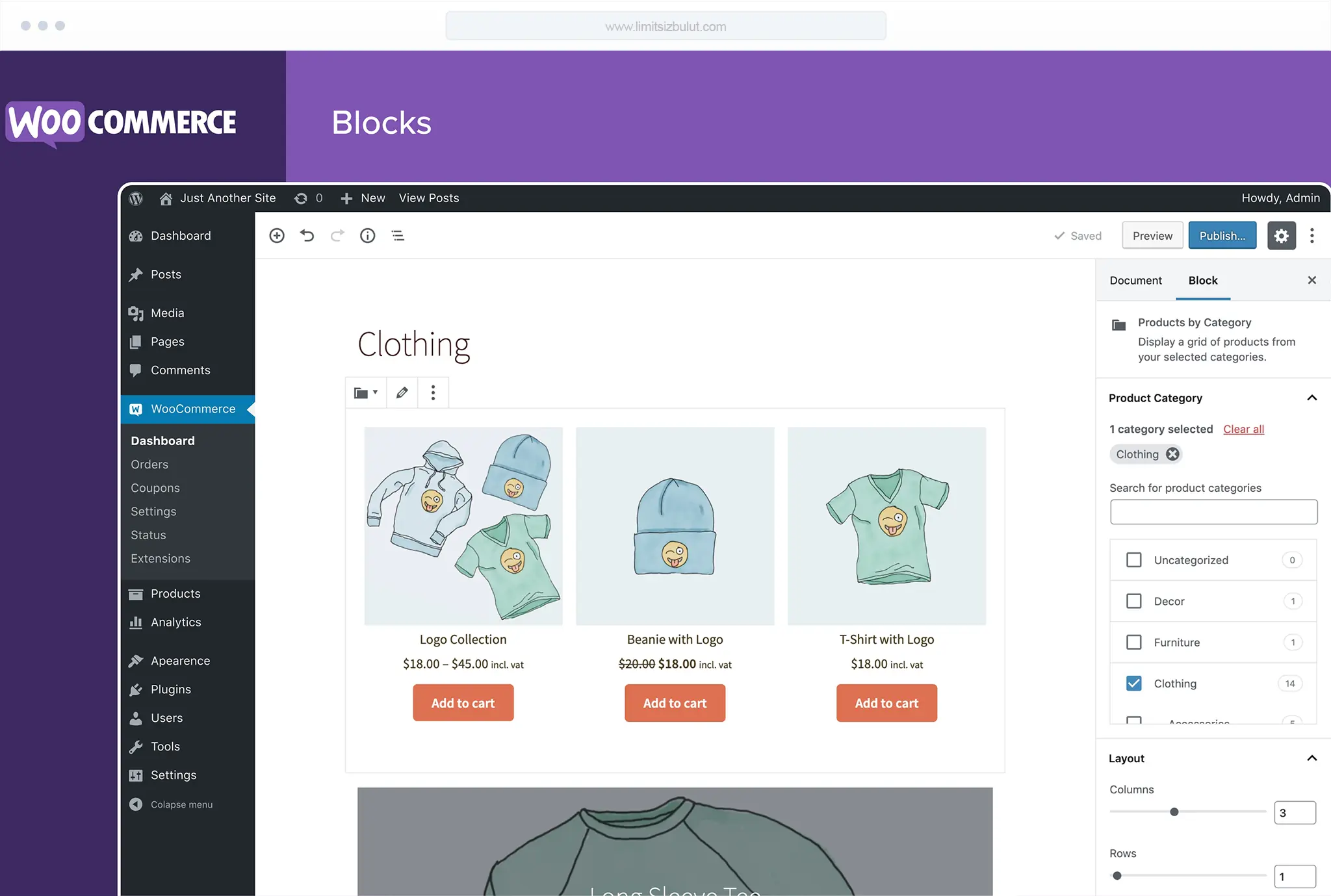Collapse the Product Category section
1331x896 pixels.
1312,398
